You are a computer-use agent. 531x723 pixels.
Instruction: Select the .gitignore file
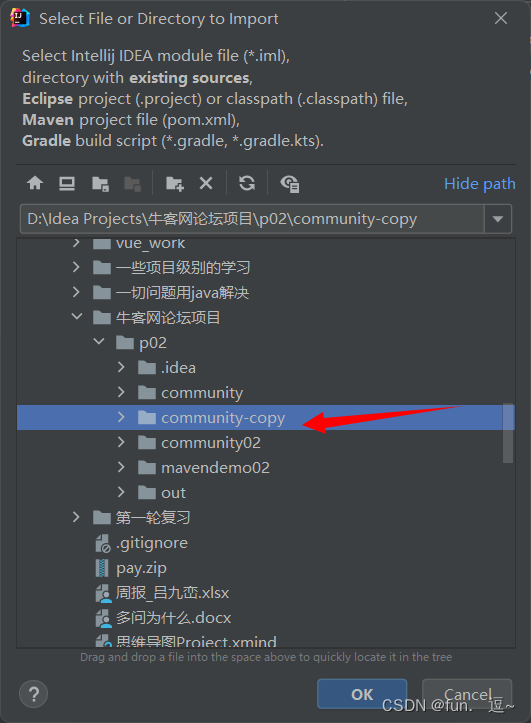tap(266, 543)
